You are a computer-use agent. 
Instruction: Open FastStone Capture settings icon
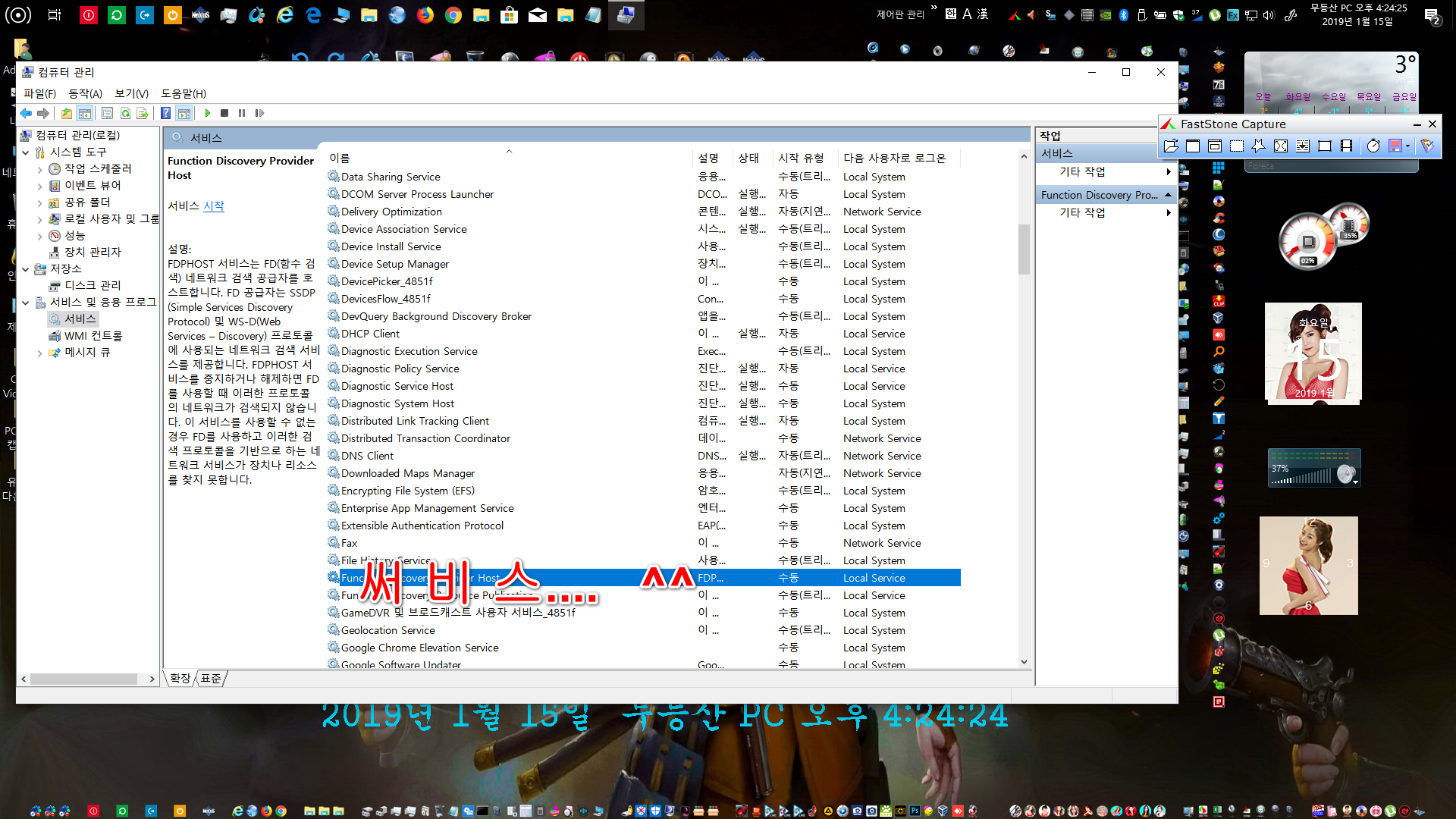[x=1428, y=146]
